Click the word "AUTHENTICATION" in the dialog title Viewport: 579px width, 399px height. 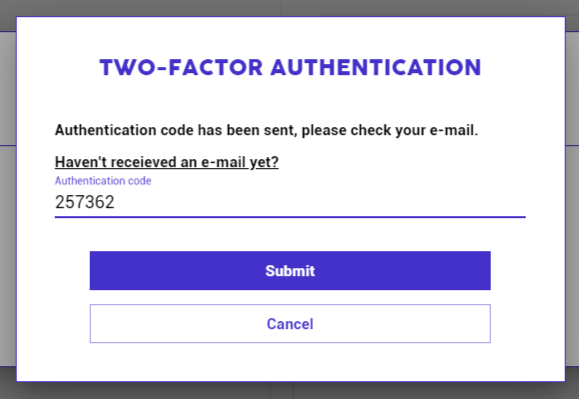[x=376, y=68]
